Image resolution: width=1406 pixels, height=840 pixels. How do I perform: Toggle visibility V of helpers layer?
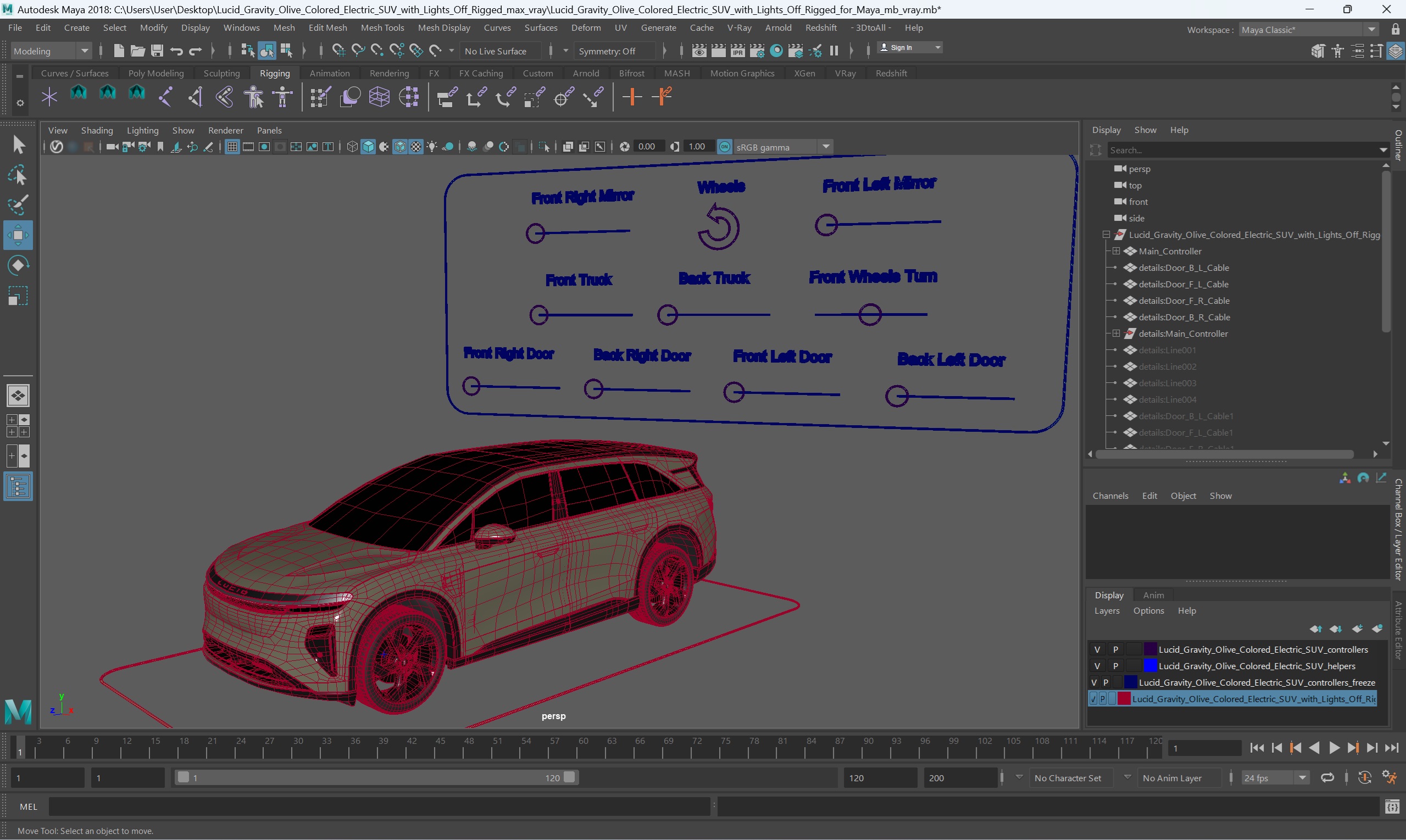tap(1097, 666)
